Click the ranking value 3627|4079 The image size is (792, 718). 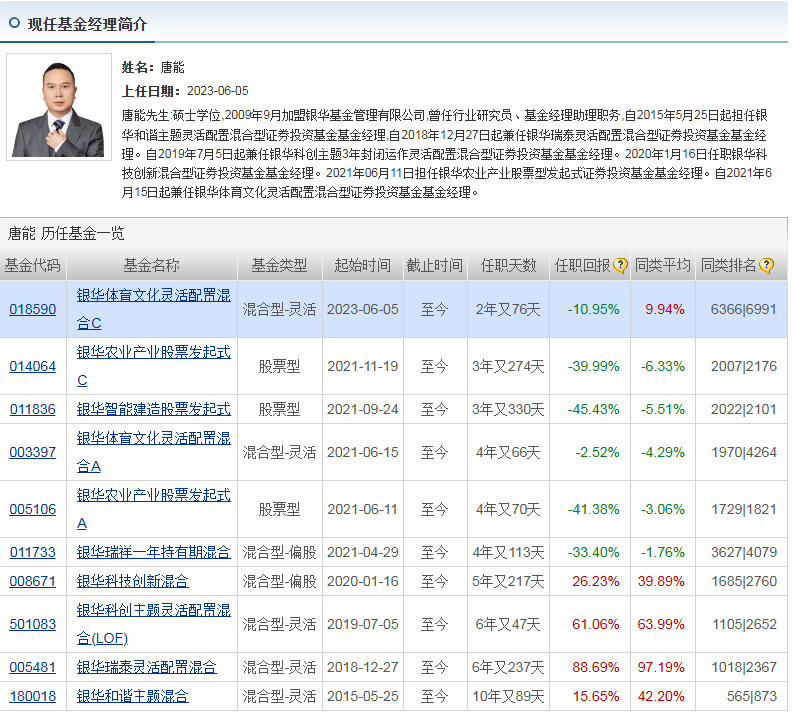coord(744,552)
